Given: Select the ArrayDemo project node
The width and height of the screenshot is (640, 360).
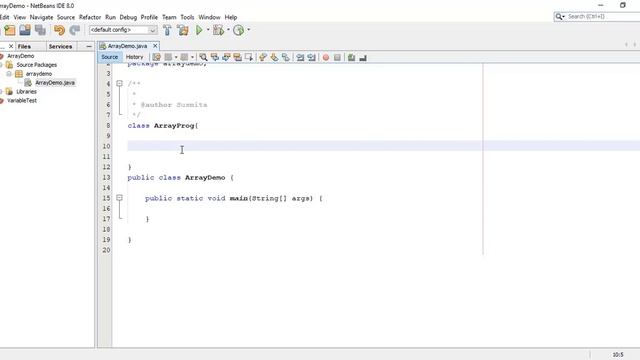Looking at the screenshot, I should tap(20, 56).
